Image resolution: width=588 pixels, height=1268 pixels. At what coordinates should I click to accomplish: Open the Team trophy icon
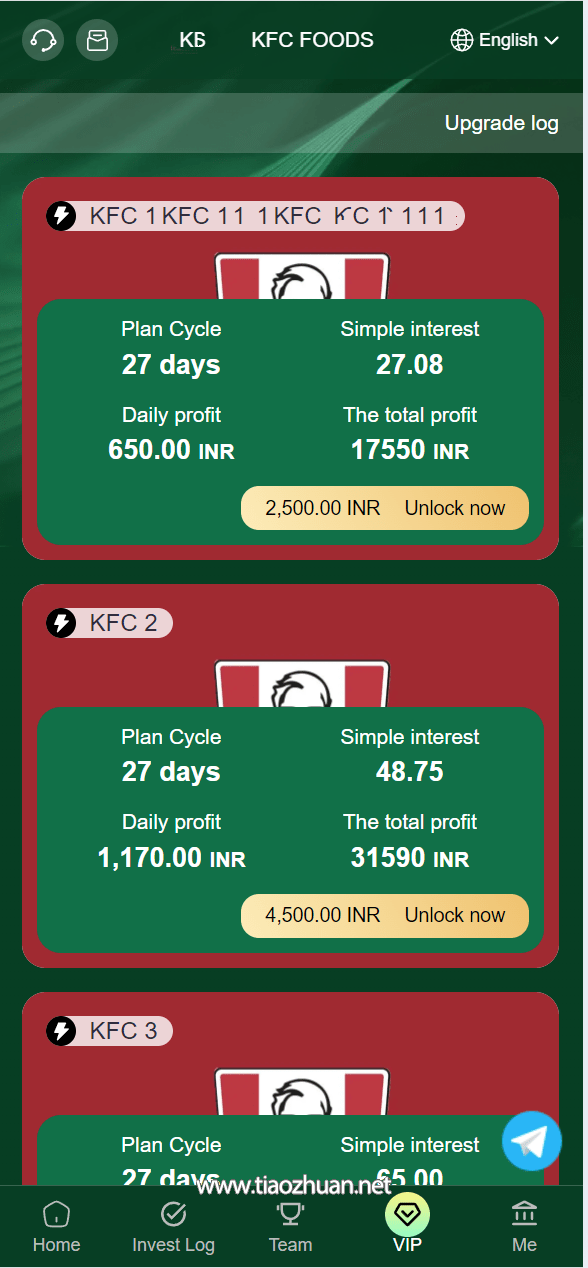(x=290, y=1214)
